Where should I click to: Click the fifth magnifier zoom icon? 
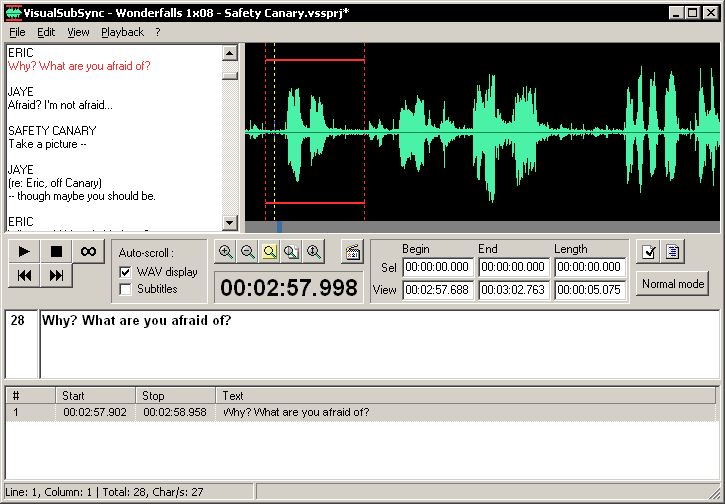314,252
